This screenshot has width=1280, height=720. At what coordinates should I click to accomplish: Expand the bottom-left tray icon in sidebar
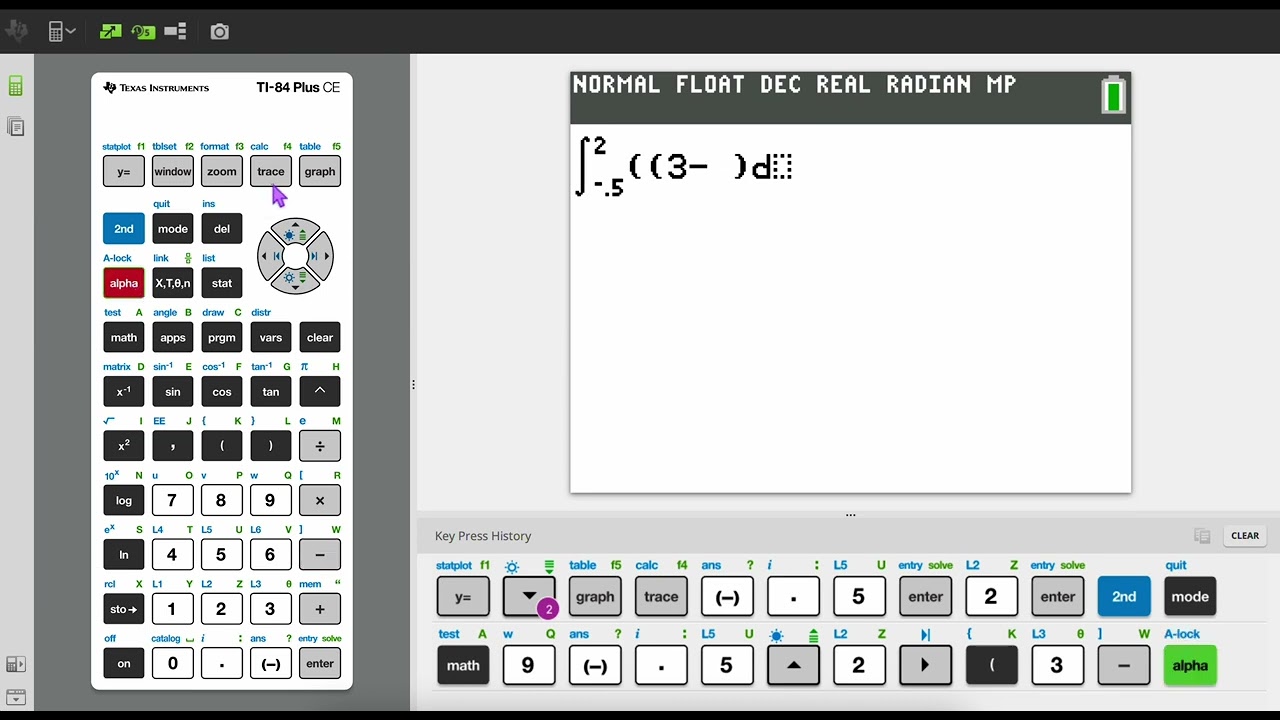tap(16, 698)
